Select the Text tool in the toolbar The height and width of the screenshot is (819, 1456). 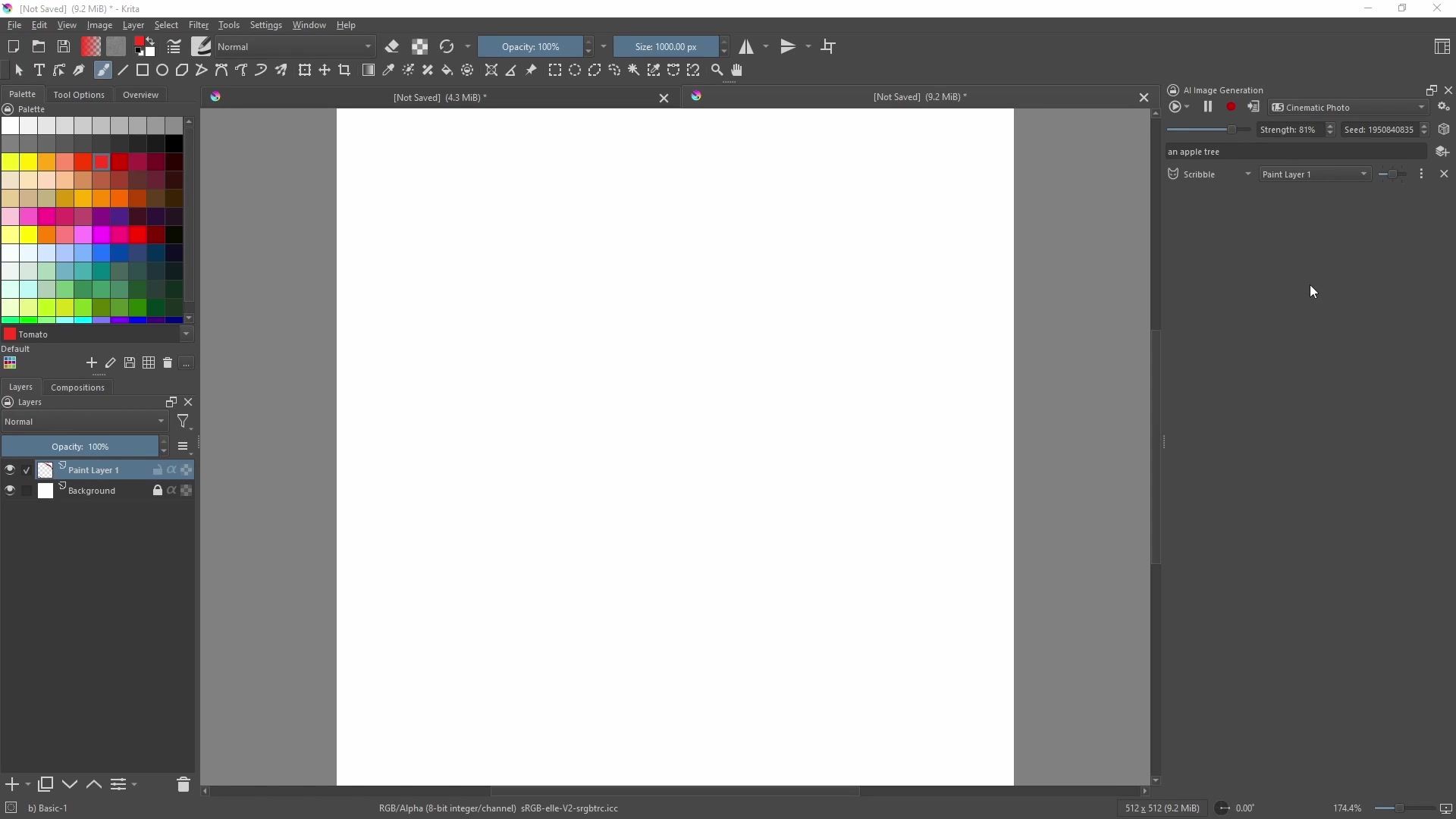(39, 71)
